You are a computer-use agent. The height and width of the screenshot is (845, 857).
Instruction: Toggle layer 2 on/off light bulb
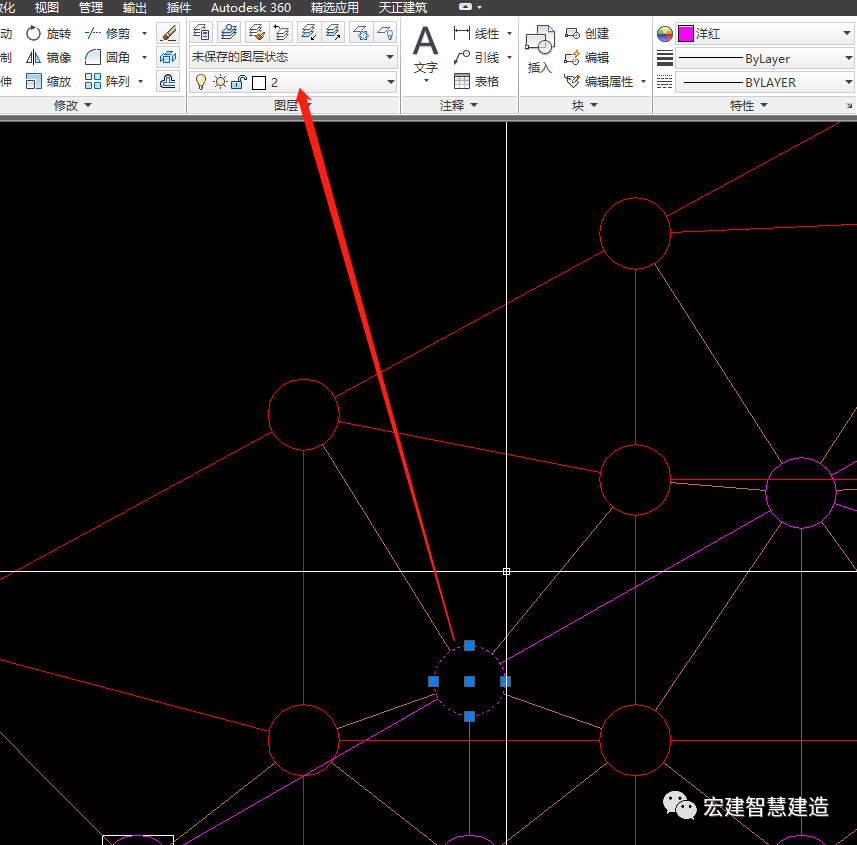(201, 82)
